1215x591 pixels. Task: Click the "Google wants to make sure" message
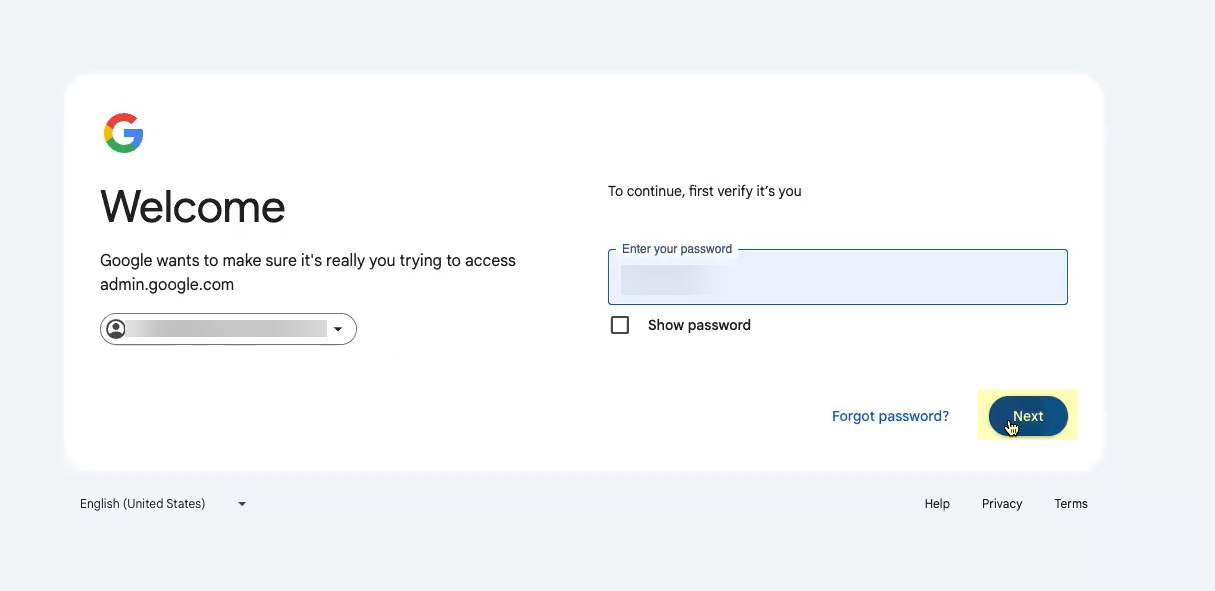[x=307, y=261]
